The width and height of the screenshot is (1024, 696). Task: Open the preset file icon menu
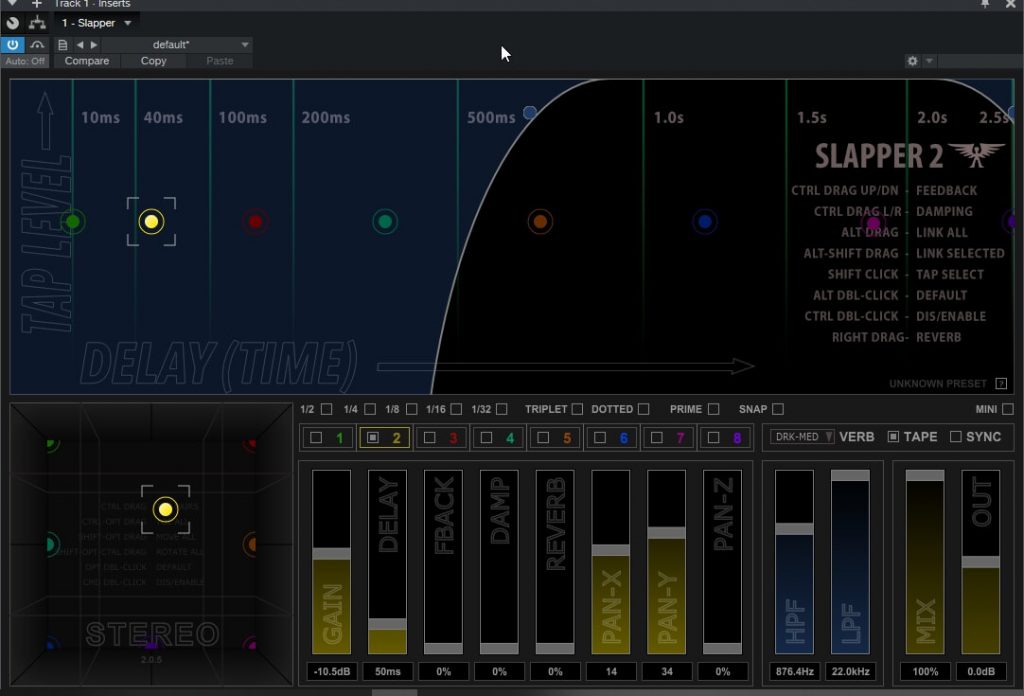click(63, 45)
